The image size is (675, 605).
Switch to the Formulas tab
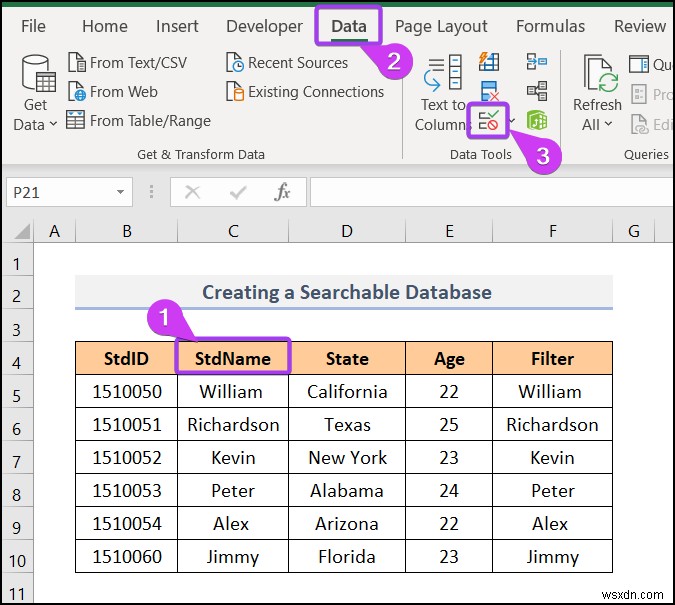[x=550, y=27]
